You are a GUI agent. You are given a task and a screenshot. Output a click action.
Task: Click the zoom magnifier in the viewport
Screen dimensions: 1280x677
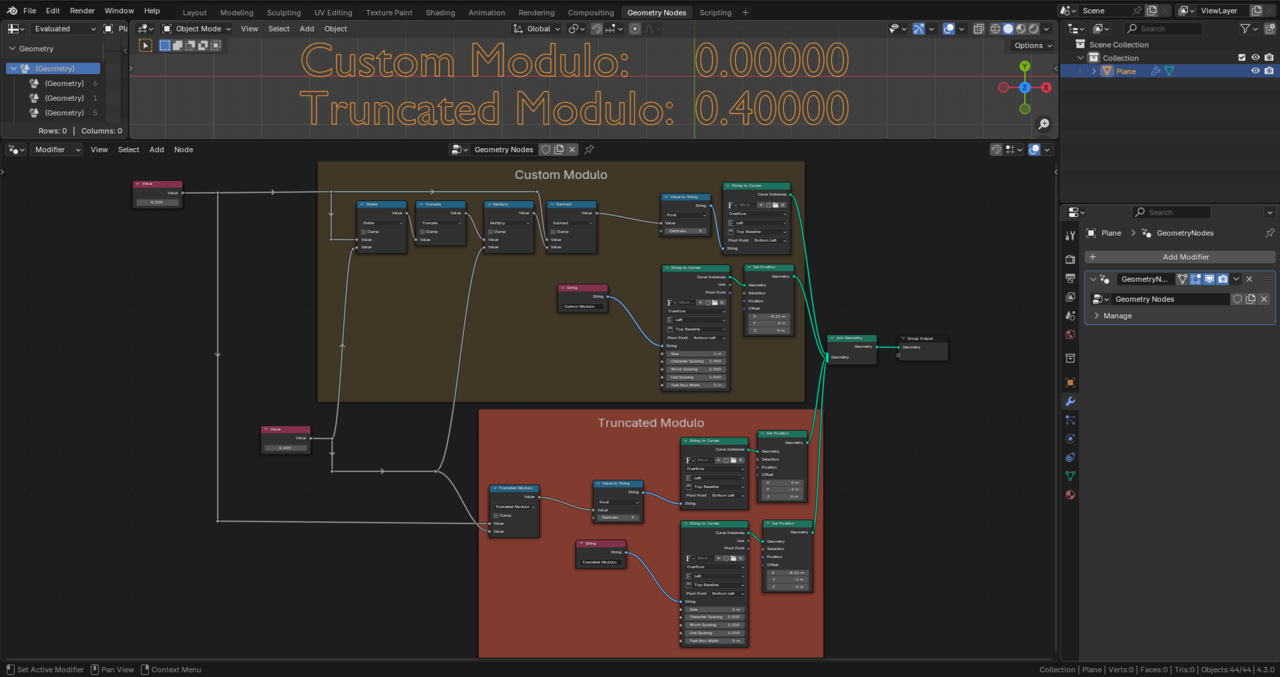(x=1044, y=124)
